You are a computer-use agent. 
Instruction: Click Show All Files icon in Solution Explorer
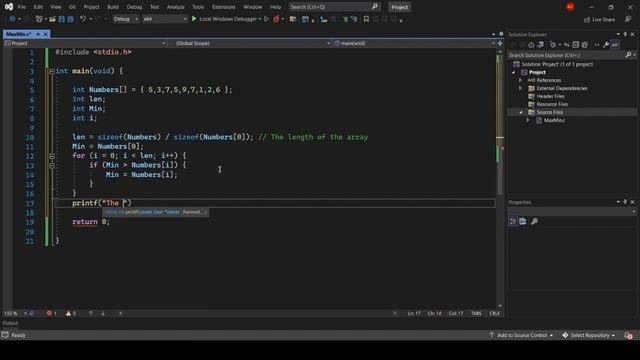[584, 45]
